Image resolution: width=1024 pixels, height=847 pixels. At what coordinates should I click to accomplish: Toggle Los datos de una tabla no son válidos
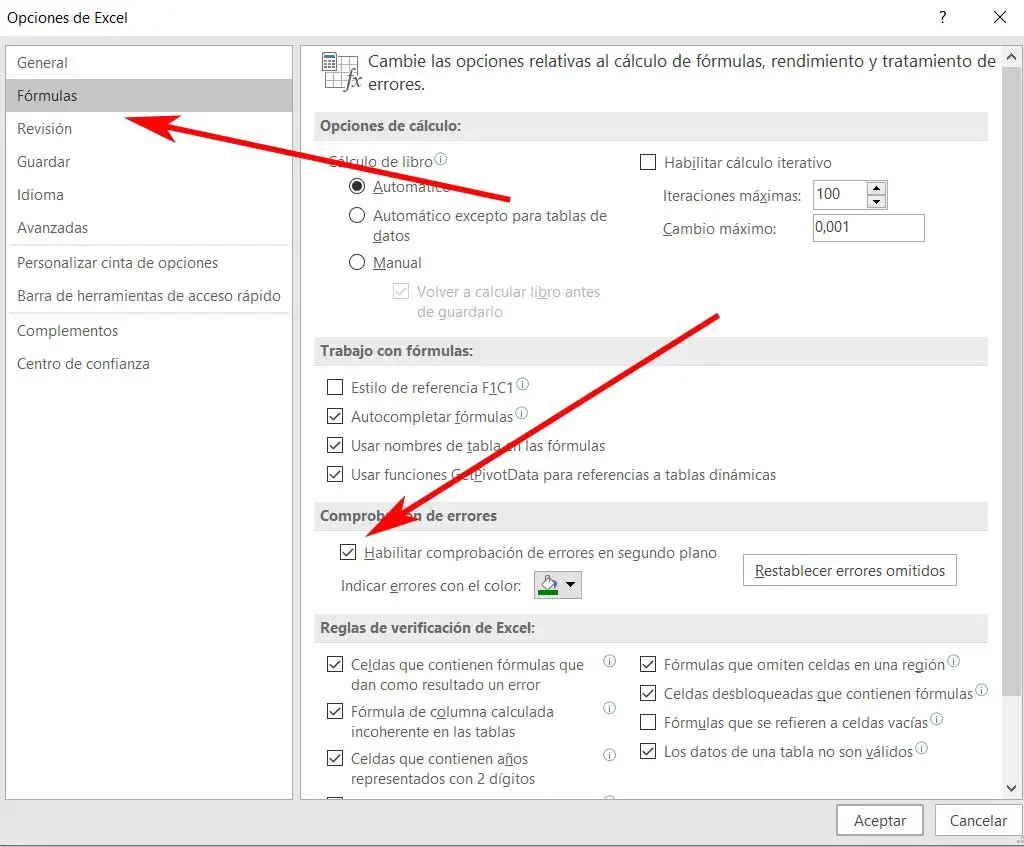648,751
